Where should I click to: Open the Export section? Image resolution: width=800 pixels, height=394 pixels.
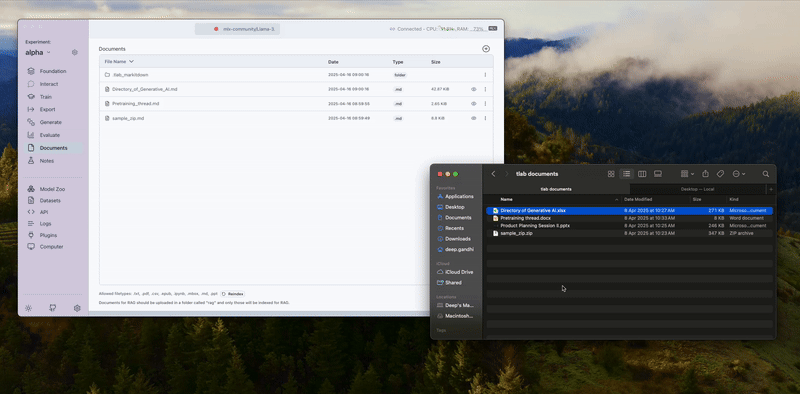click(41, 109)
